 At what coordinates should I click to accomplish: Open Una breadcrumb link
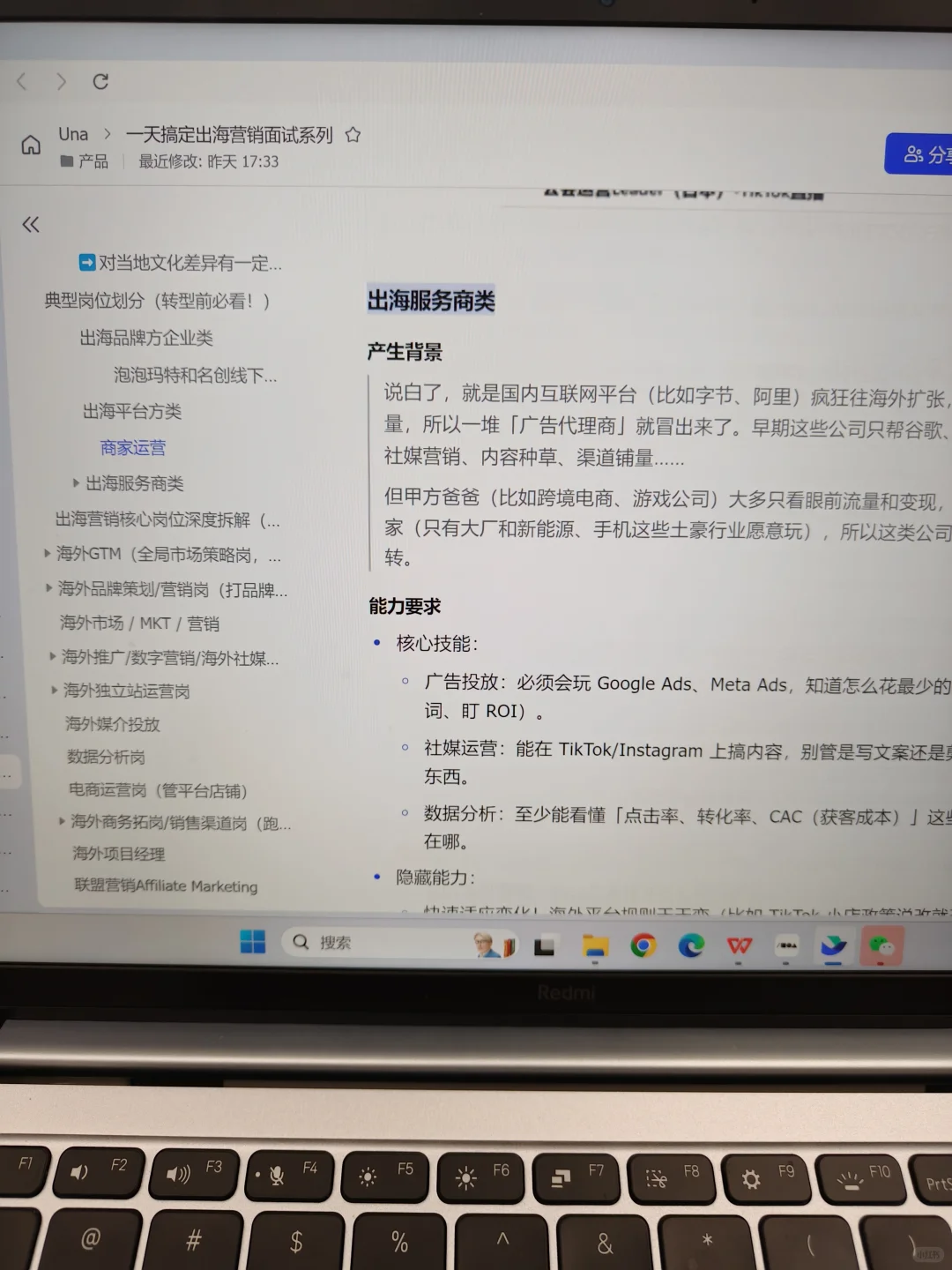pos(73,134)
